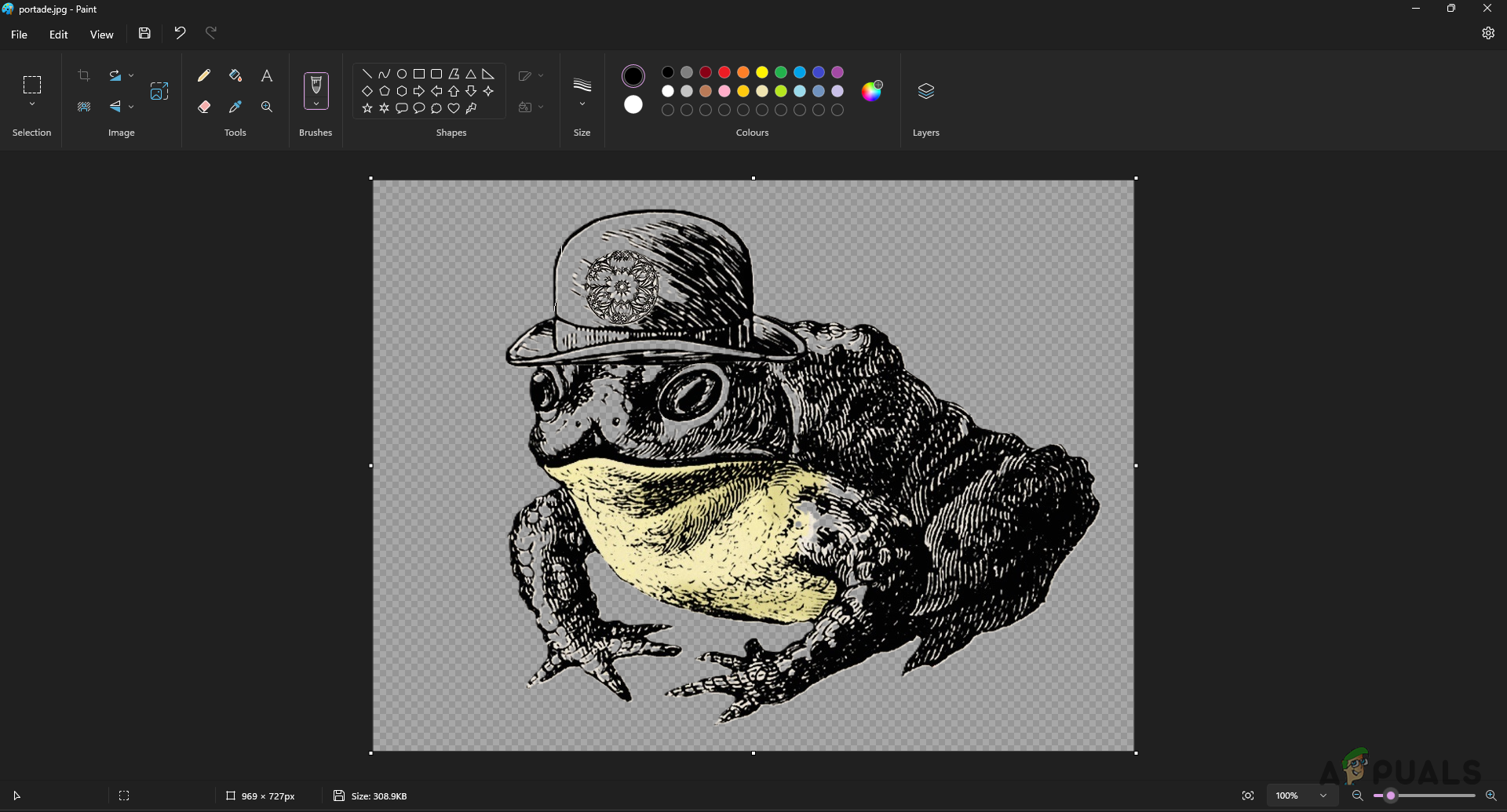Screen dimensions: 1507x812
Task: Click the Remove background icon
Action: pos(84,107)
